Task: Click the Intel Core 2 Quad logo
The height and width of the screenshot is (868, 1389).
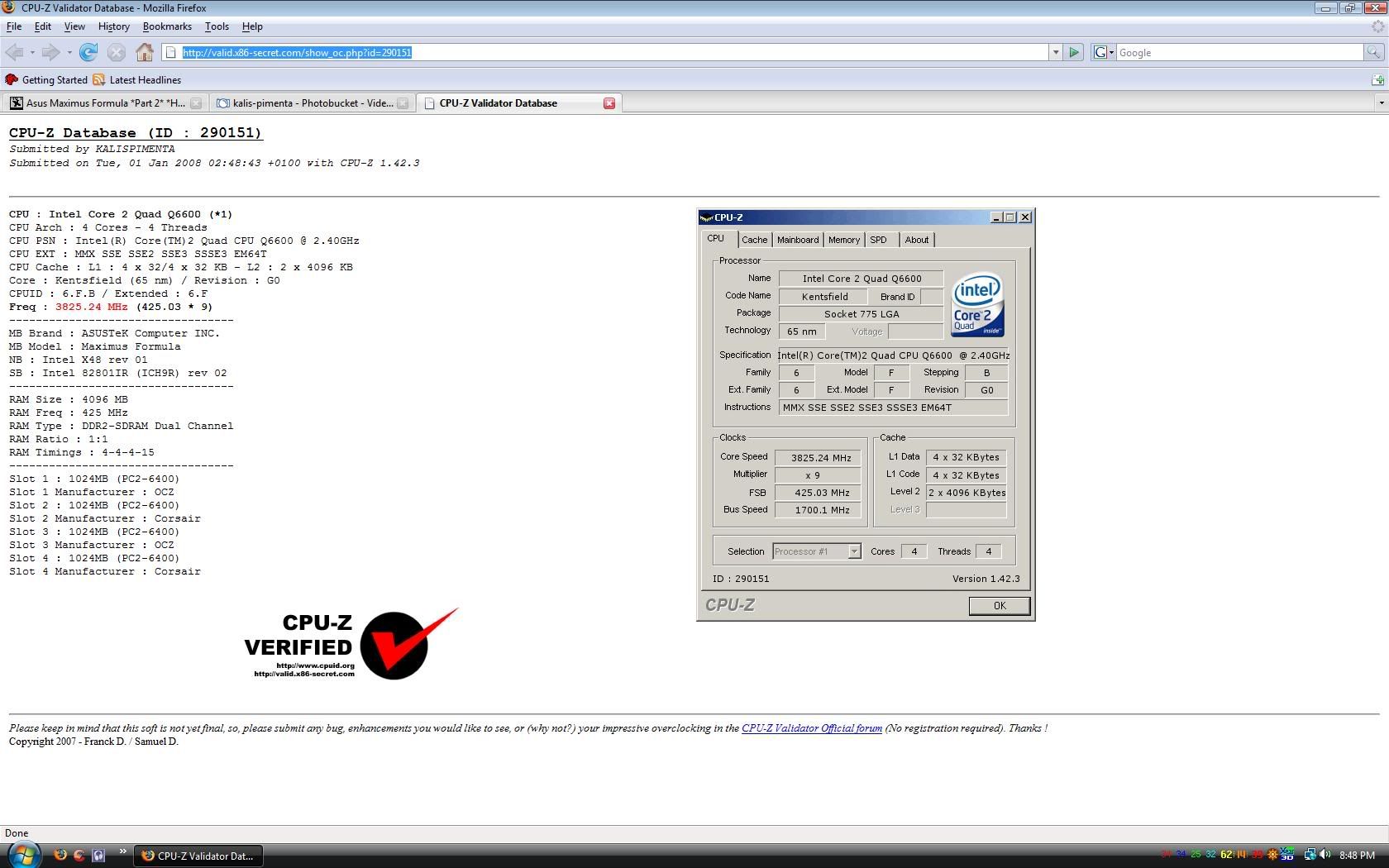Action: pos(977,304)
